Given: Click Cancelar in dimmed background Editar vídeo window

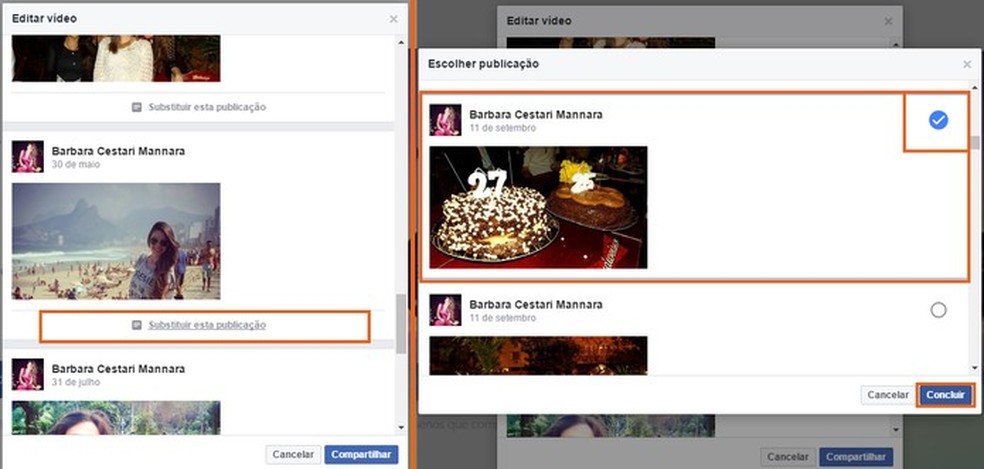Looking at the screenshot, I should pos(788,457).
